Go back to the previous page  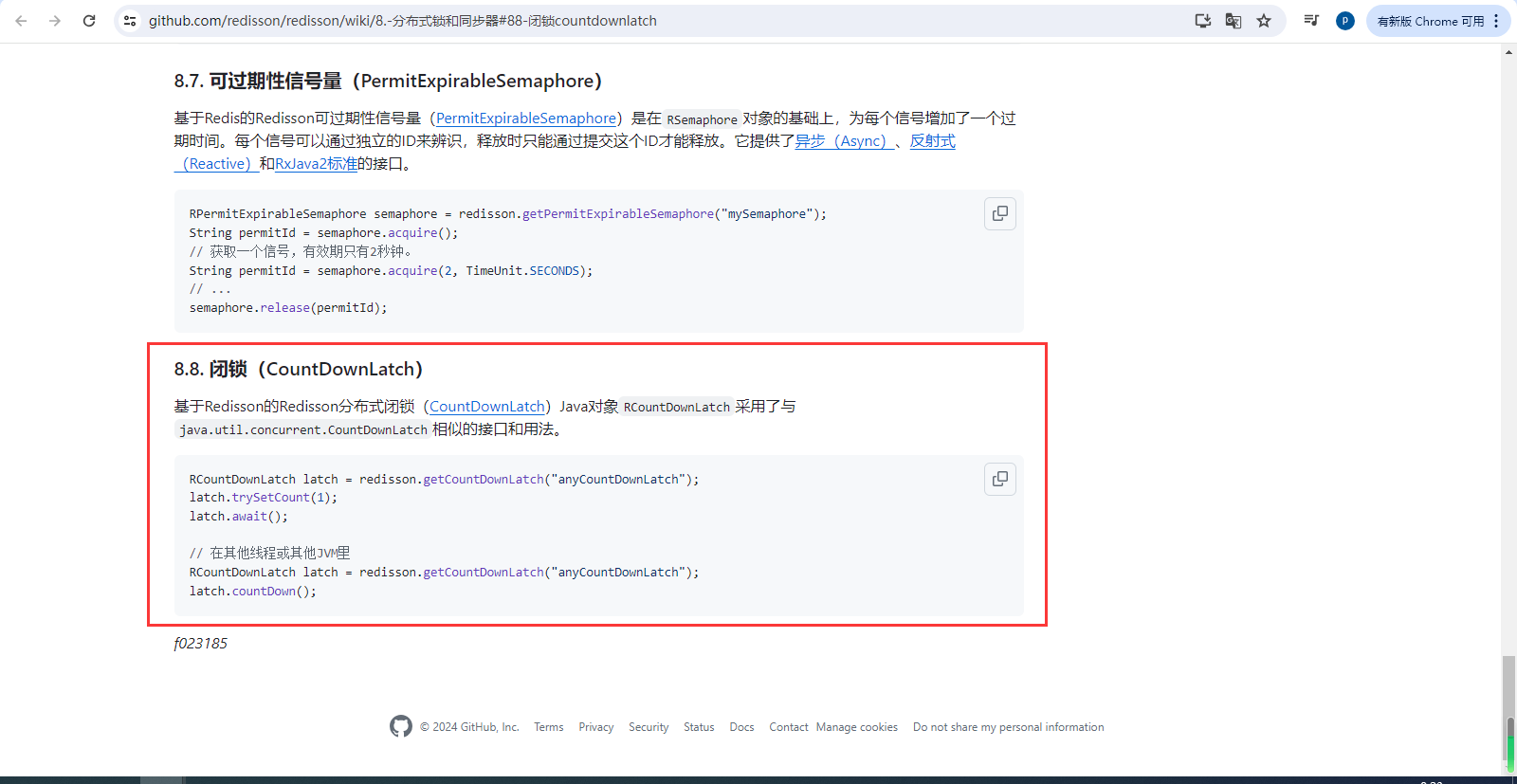[x=21, y=21]
